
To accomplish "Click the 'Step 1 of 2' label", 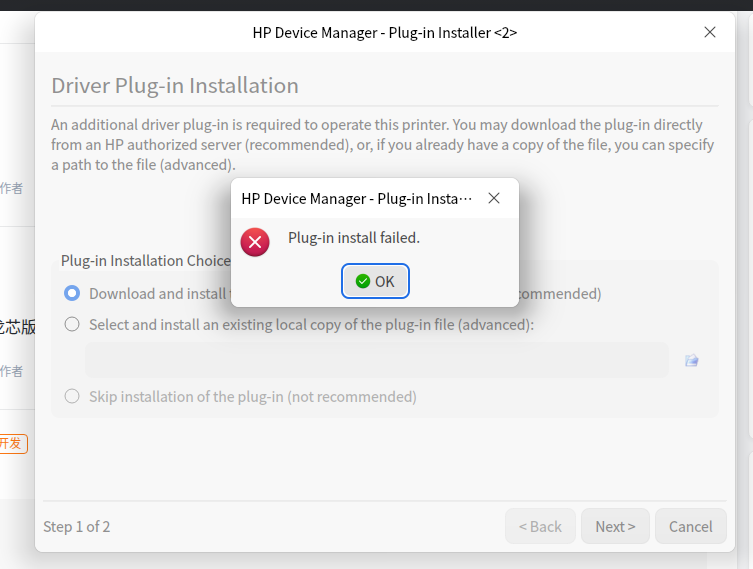I will pyautogui.click(x=77, y=527).
